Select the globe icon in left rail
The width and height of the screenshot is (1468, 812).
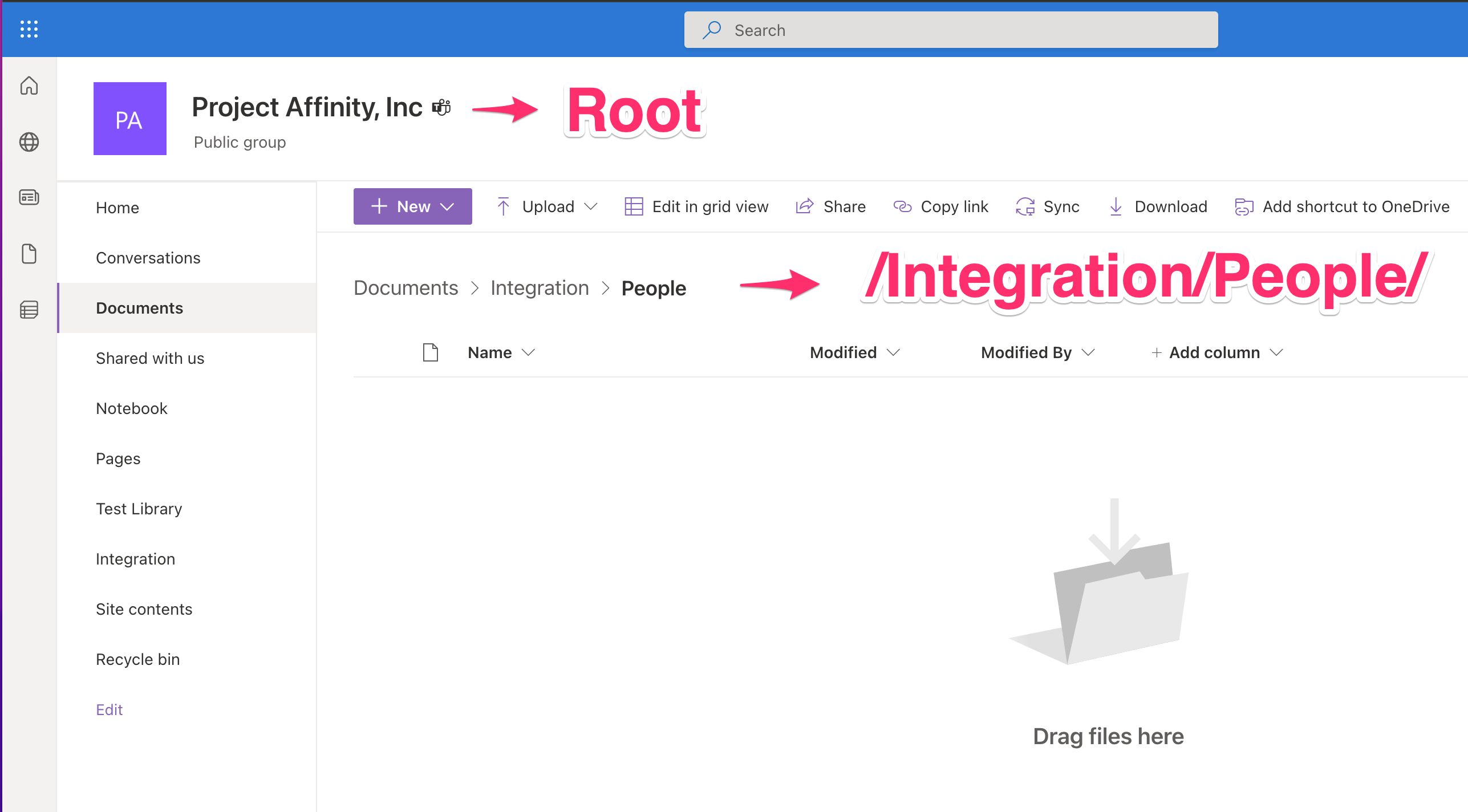28,142
